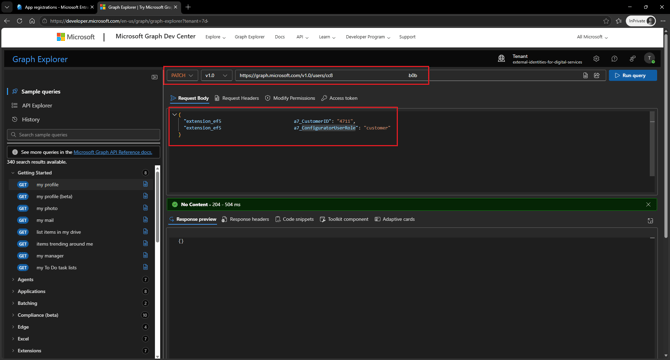Dismiss the No Content 204 status banner
The image size is (670, 360).
[648, 205]
